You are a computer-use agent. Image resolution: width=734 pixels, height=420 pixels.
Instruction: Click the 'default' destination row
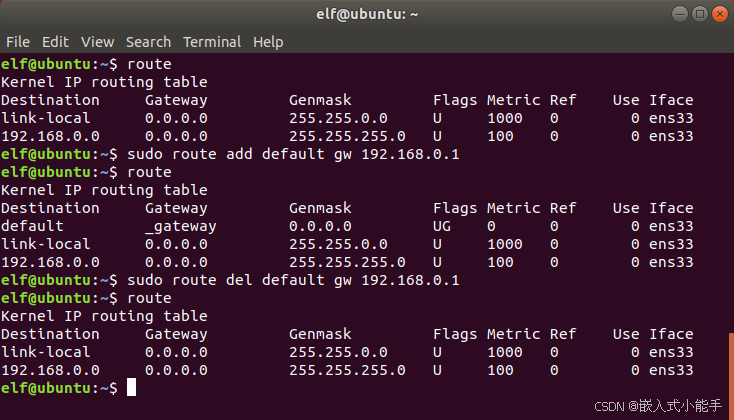tap(347, 226)
